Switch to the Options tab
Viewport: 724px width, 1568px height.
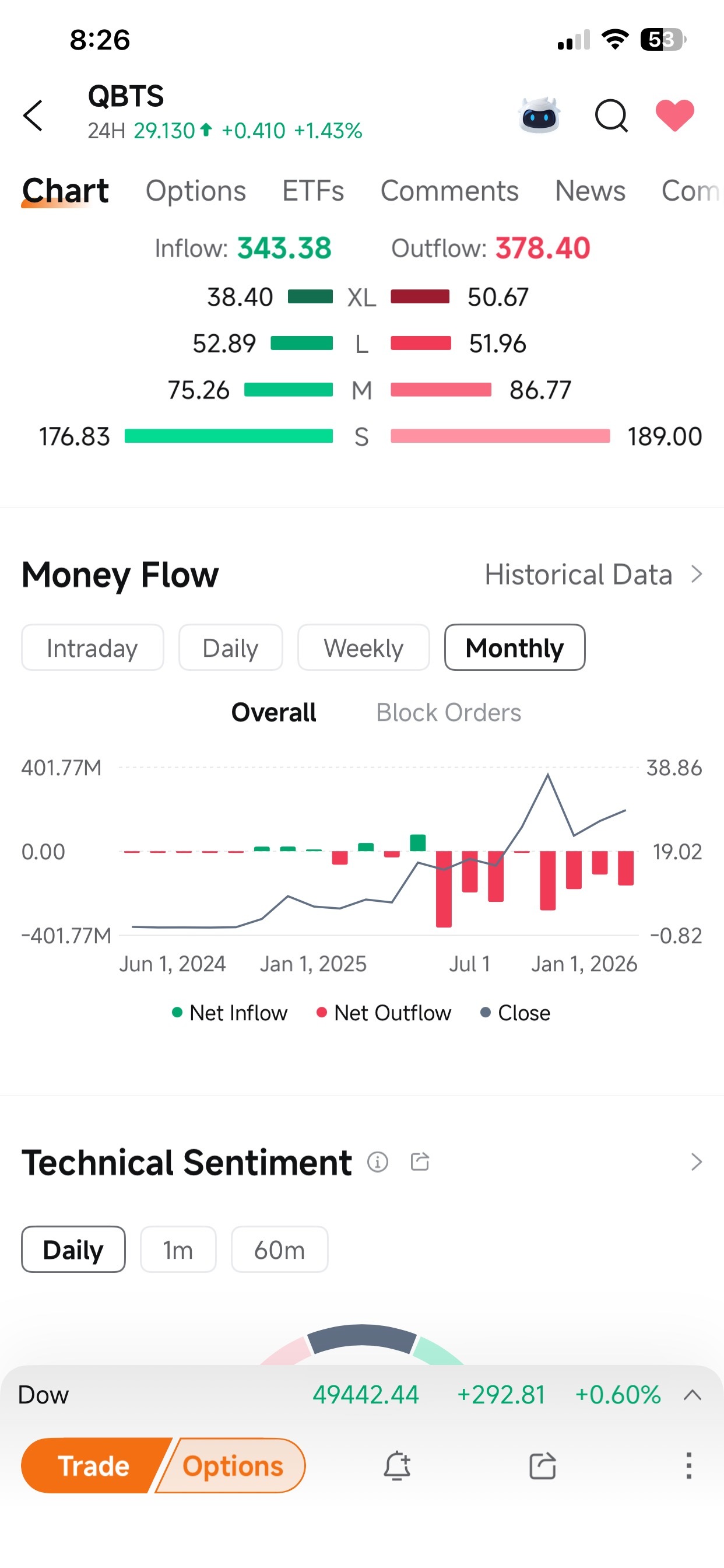[x=196, y=191]
